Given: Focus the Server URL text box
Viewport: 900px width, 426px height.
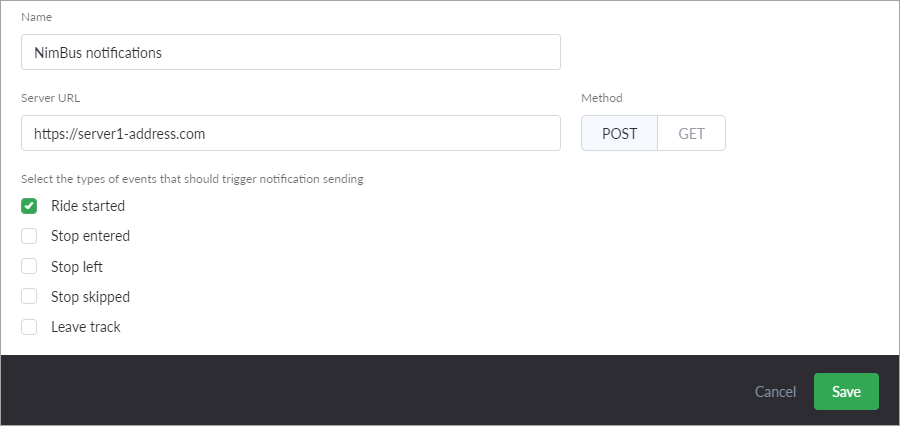Looking at the screenshot, I should point(290,133).
